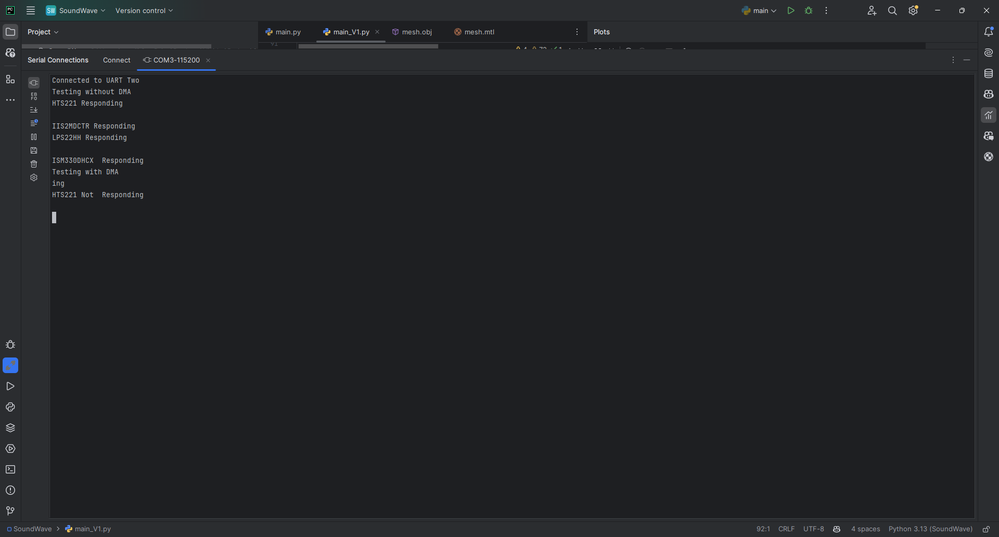Hide the Serial Connections panel
Image resolution: width=999 pixels, height=537 pixels.
pyautogui.click(x=967, y=60)
